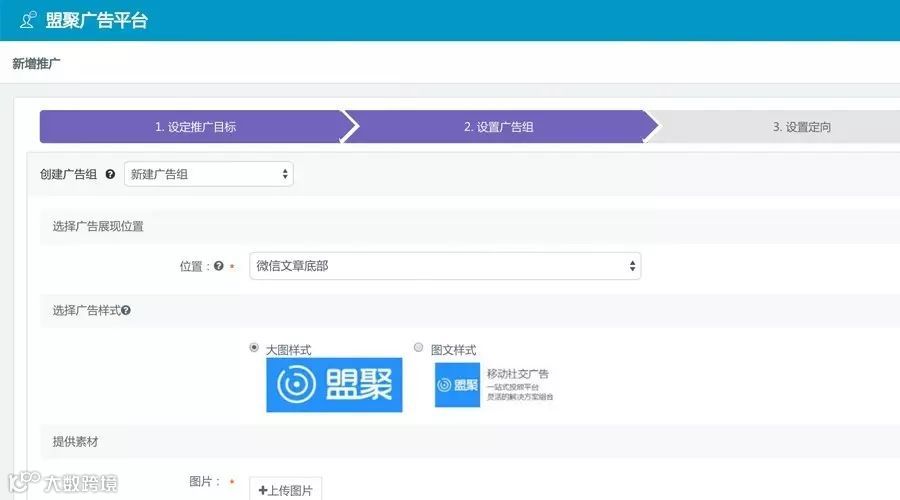The height and width of the screenshot is (500, 900).
Task: Open the 新建广告组 dropdown
Action: coord(209,174)
